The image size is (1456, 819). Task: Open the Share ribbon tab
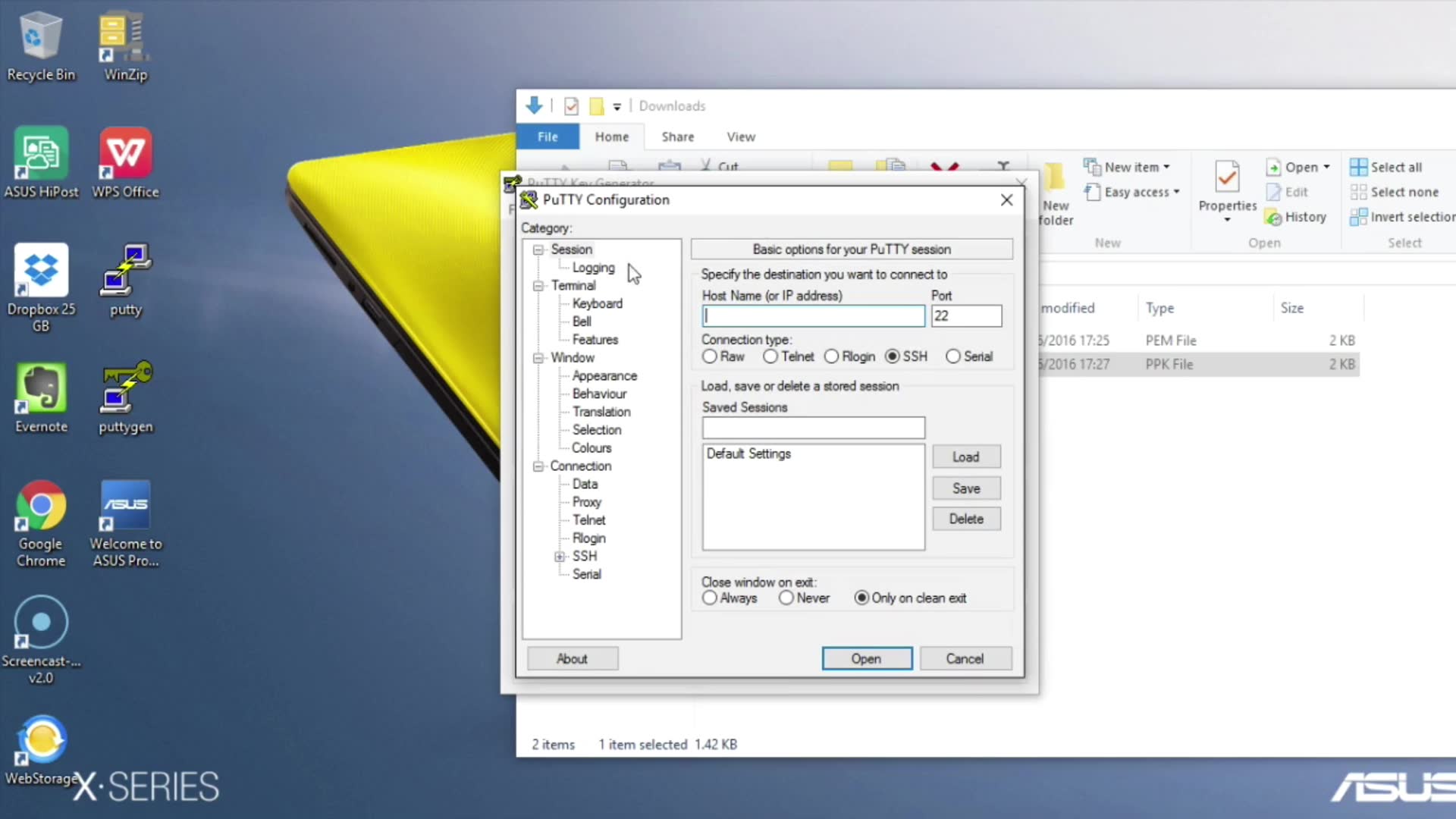point(677,136)
